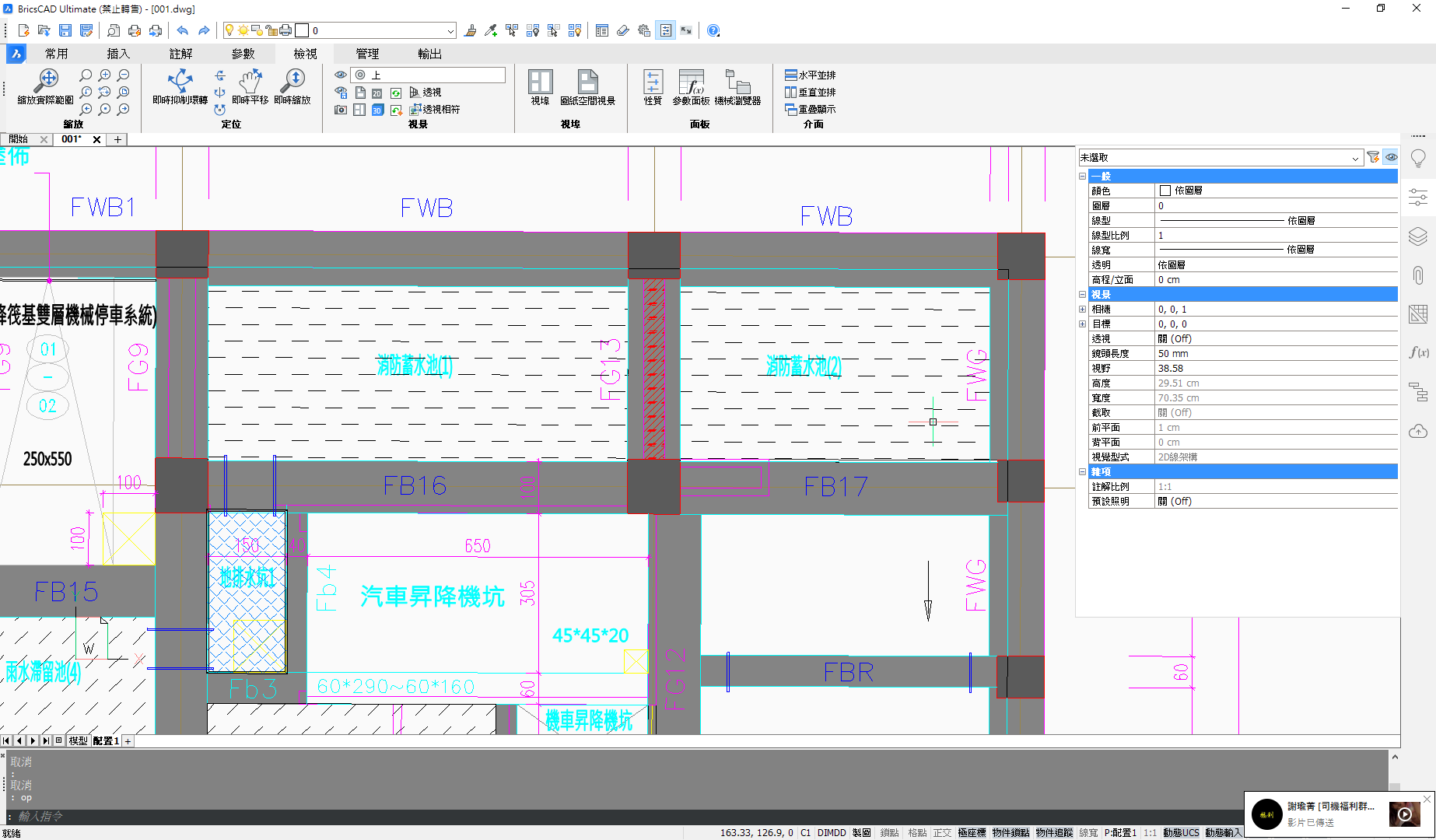Expand the 相機 camera property row

point(1082,310)
